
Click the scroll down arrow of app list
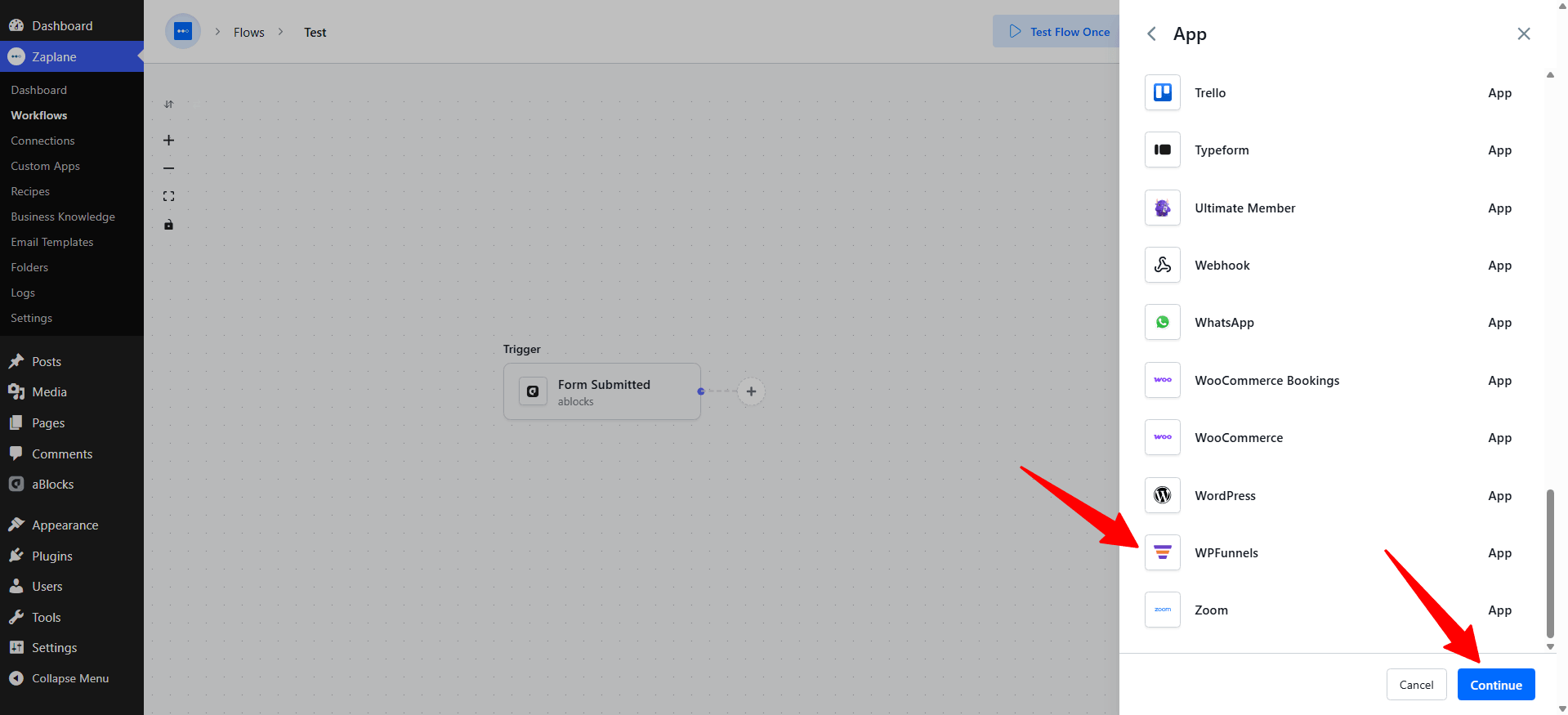(x=1550, y=646)
